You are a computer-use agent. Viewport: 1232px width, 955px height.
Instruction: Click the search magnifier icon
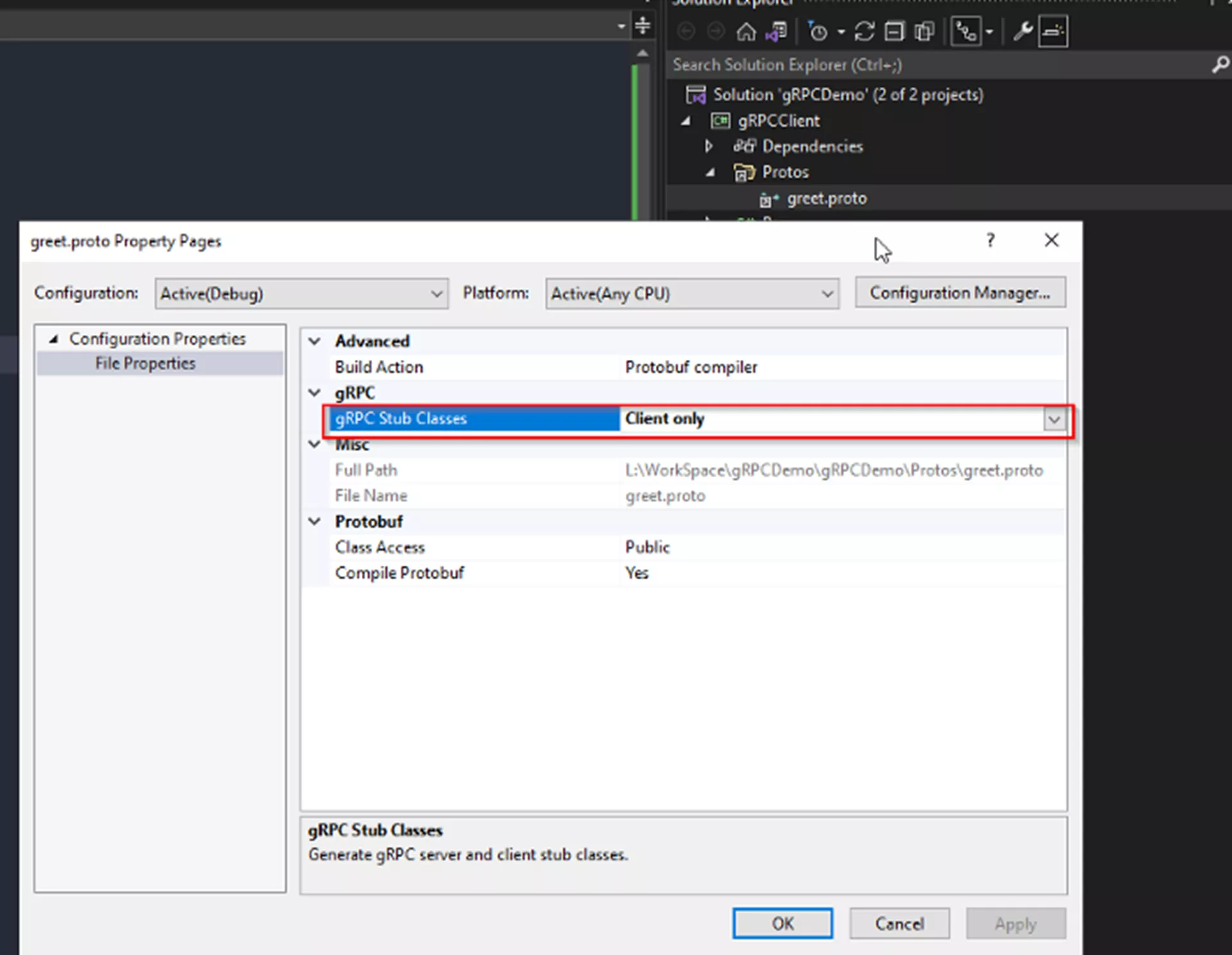[1220, 65]
